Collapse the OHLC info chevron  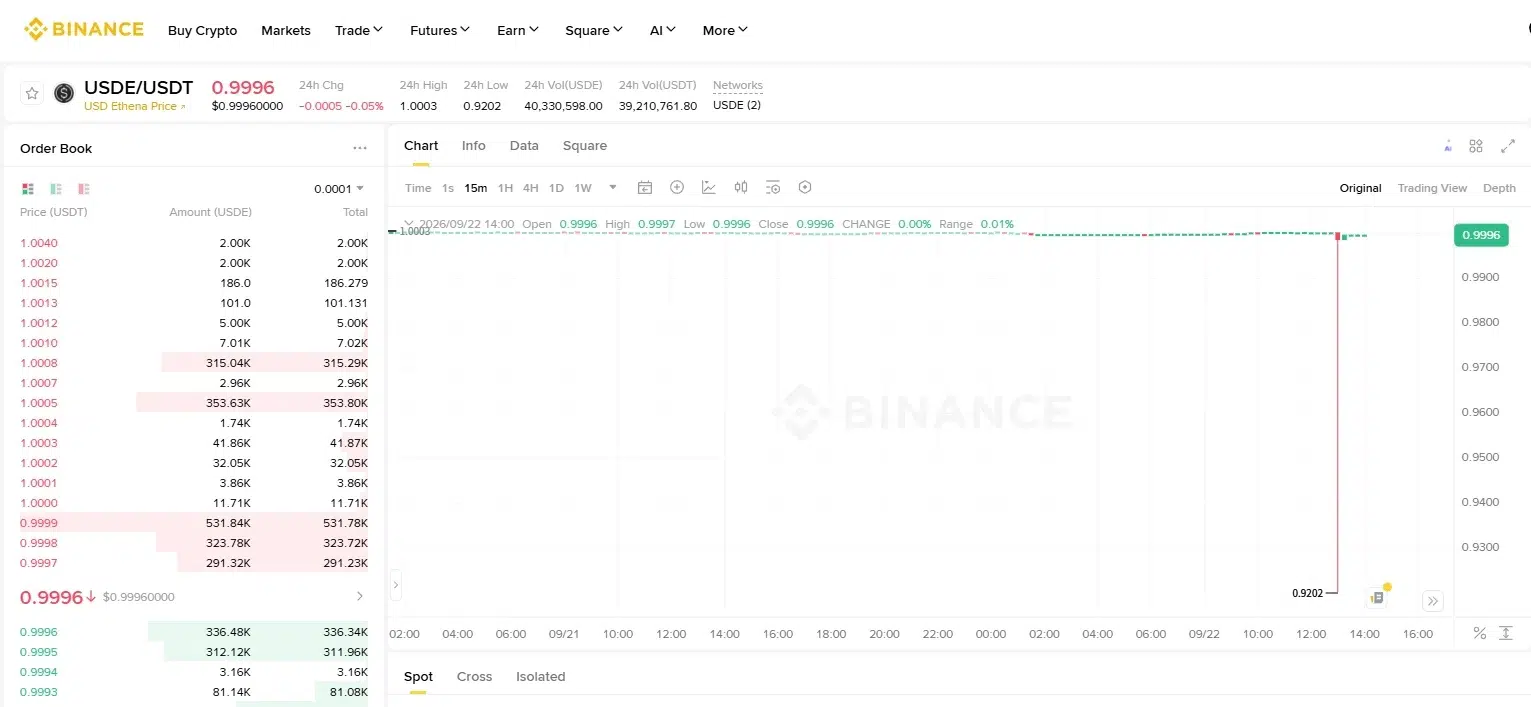408,224
